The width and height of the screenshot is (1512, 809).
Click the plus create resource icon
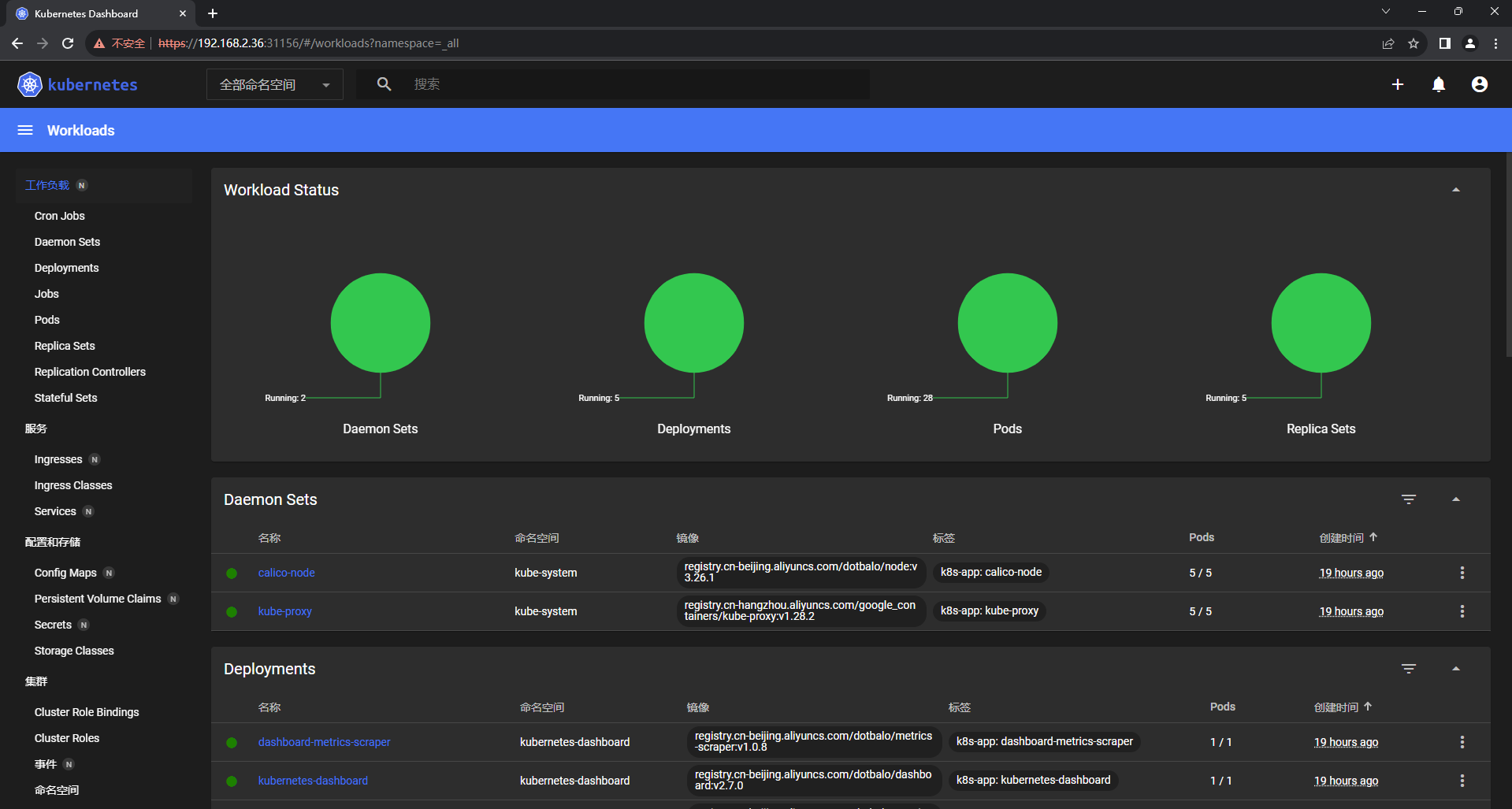(1398, 84)
